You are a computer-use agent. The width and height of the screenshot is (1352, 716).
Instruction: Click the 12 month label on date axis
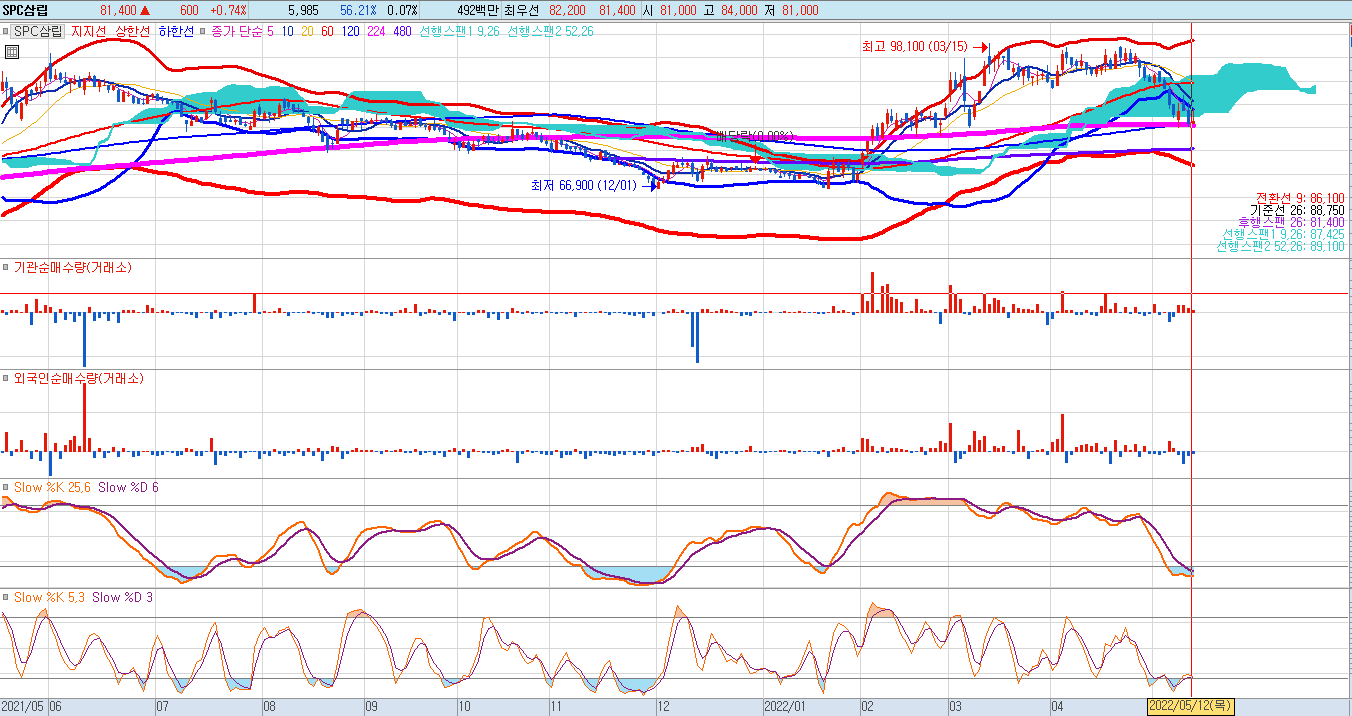[x=662, y=706]
